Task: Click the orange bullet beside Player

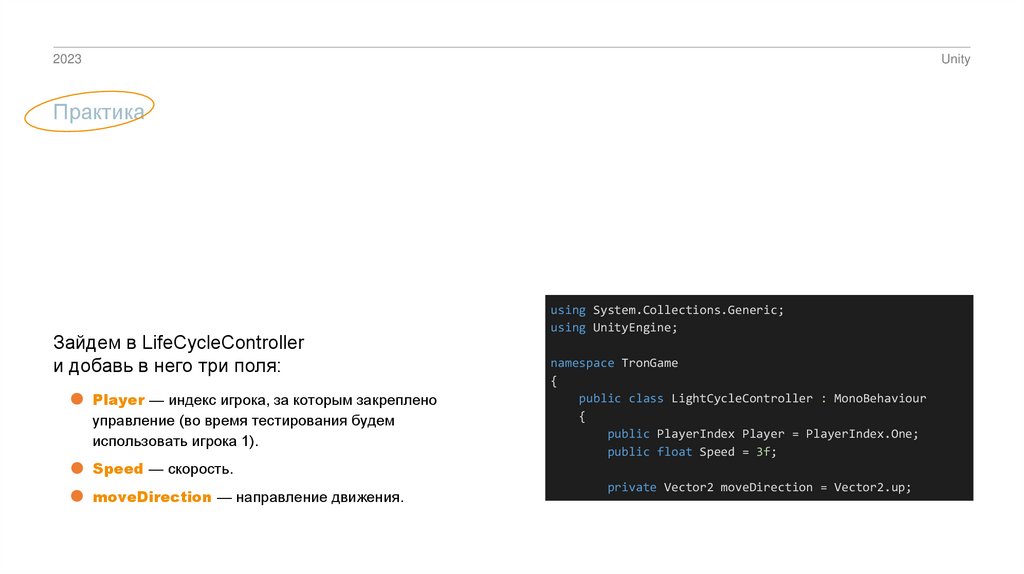Action: coord(76,399)
